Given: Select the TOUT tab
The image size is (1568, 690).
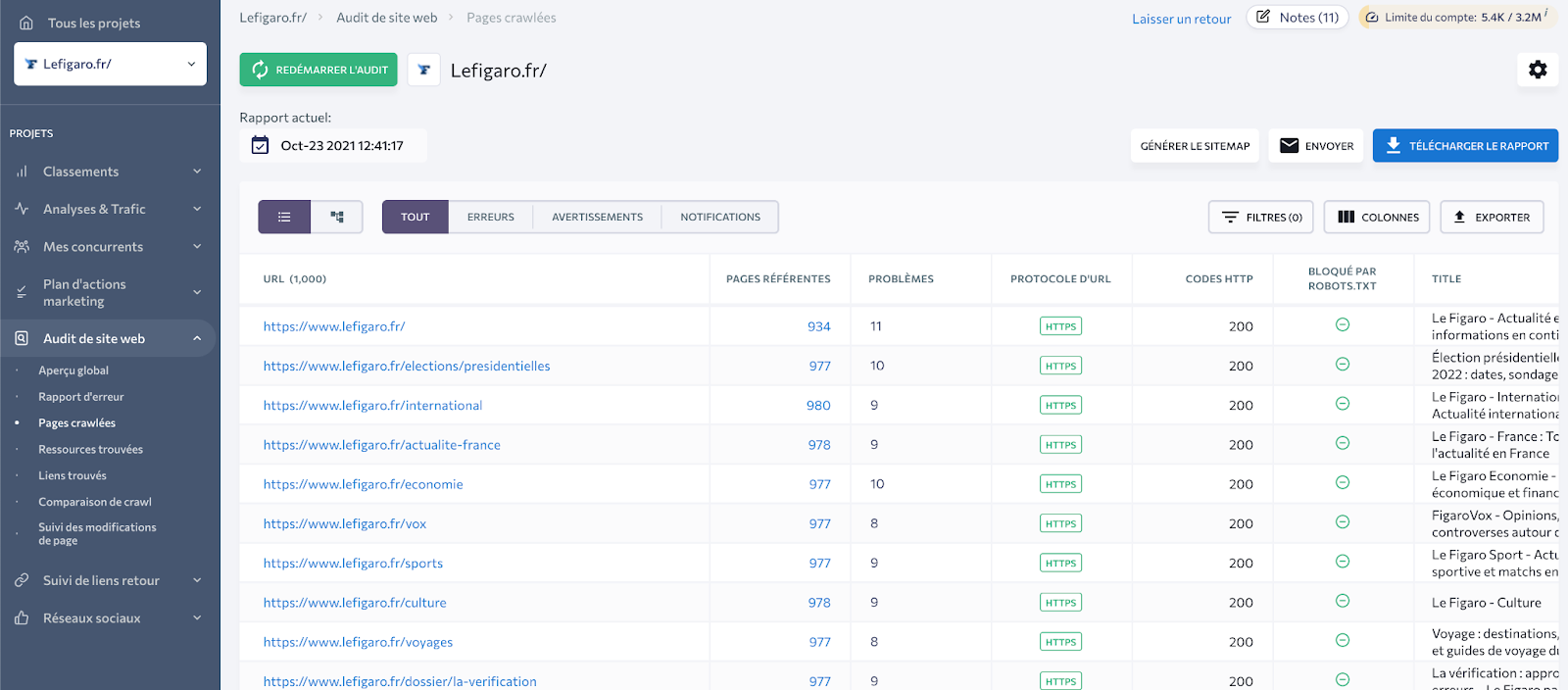Looking at the screenshot, I should point(416,217).
